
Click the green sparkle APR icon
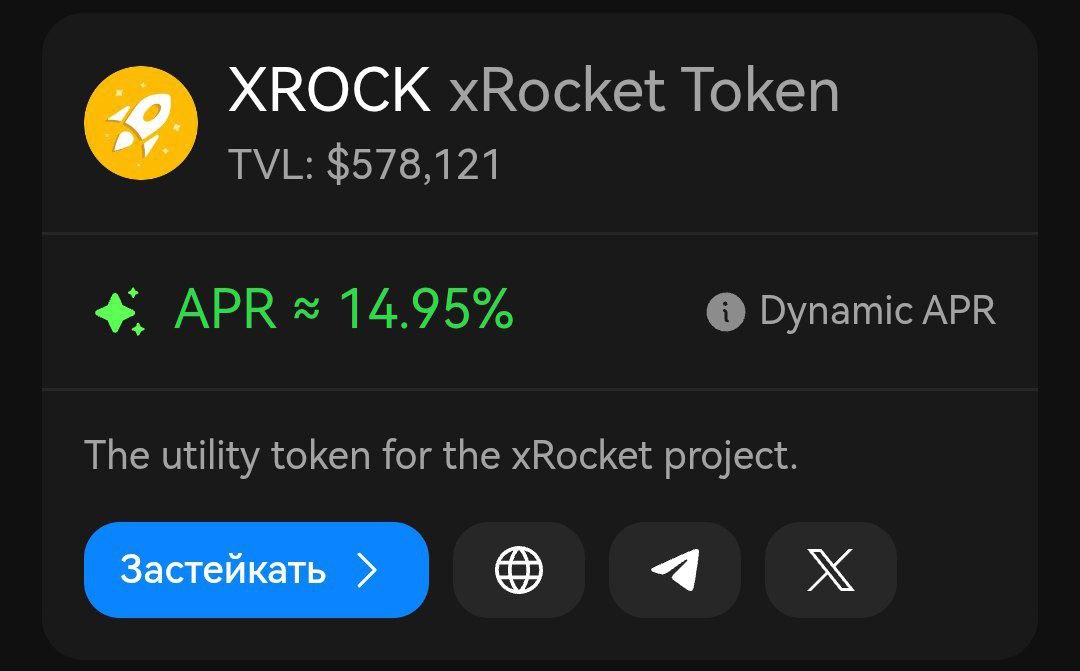pos(120,311)
